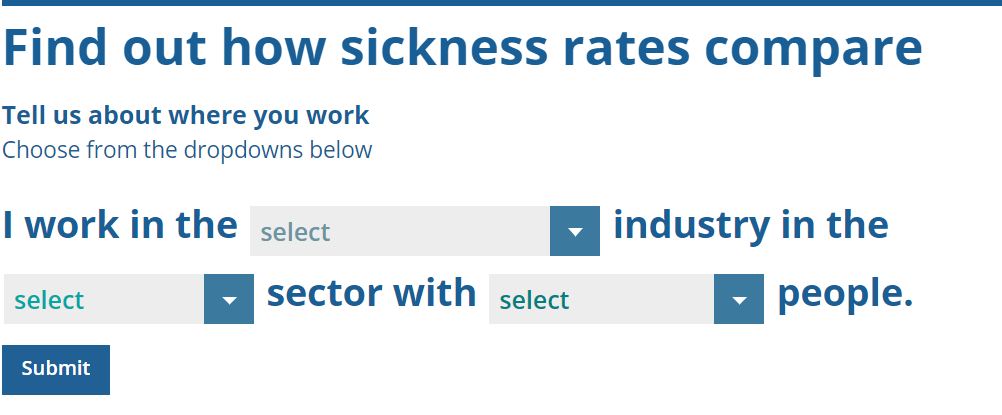Select 'Tell us about where you work' subheading
This screenshot has width=1002, height=415.
click(x=186, y=116)
